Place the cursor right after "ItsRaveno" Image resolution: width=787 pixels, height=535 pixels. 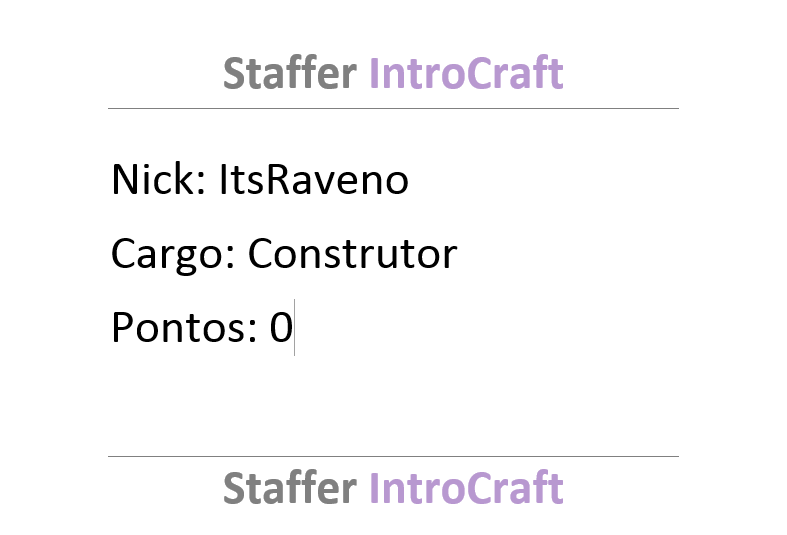pyautogui.click(x=411, y=180)
